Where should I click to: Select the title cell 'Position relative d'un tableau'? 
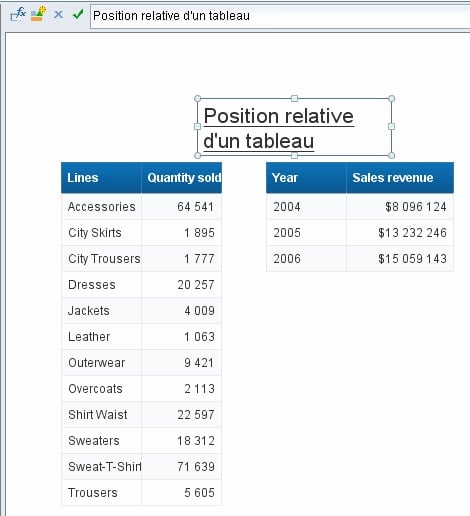coord(294,127)
